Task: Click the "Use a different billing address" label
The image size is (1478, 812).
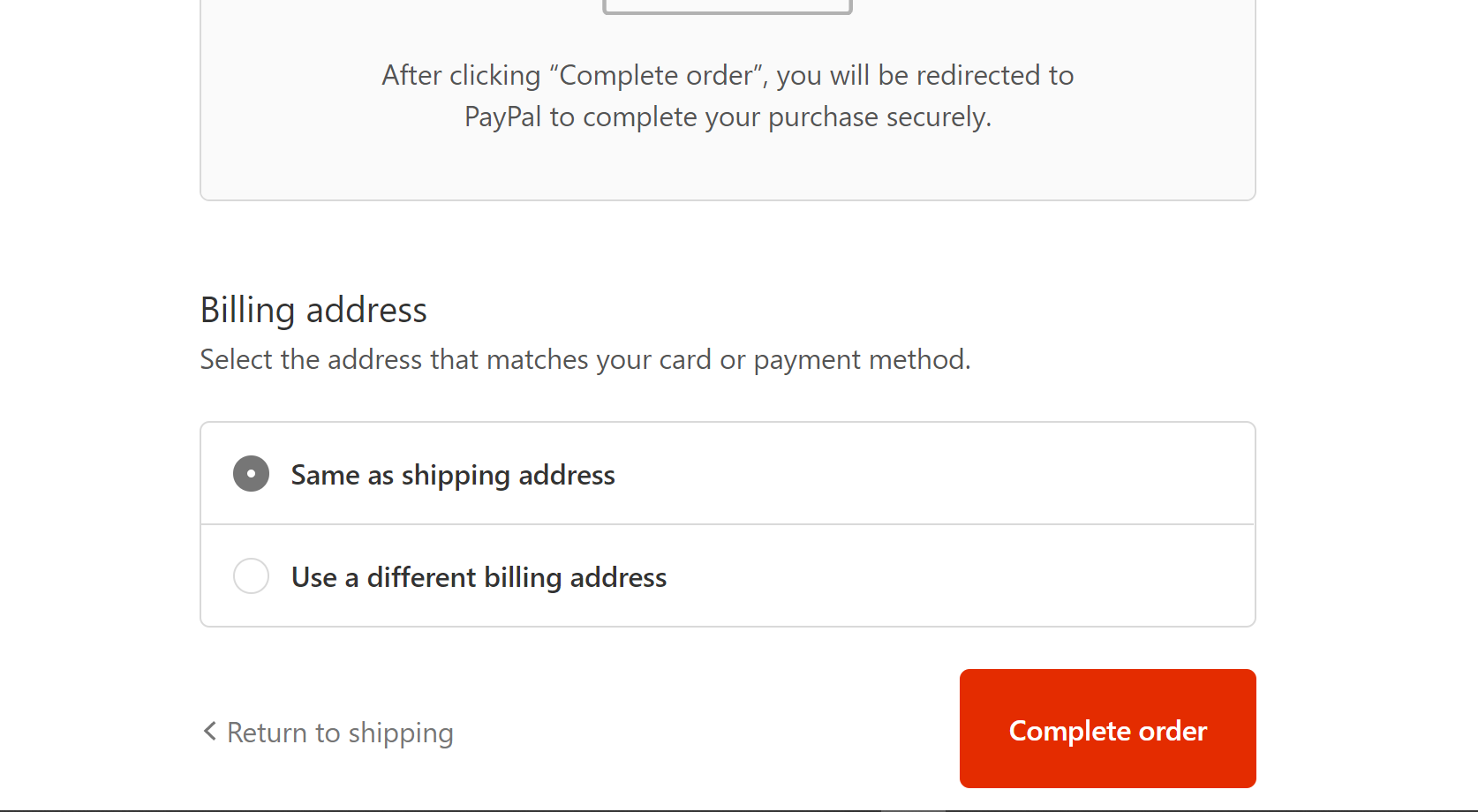Action: point(479,577)
